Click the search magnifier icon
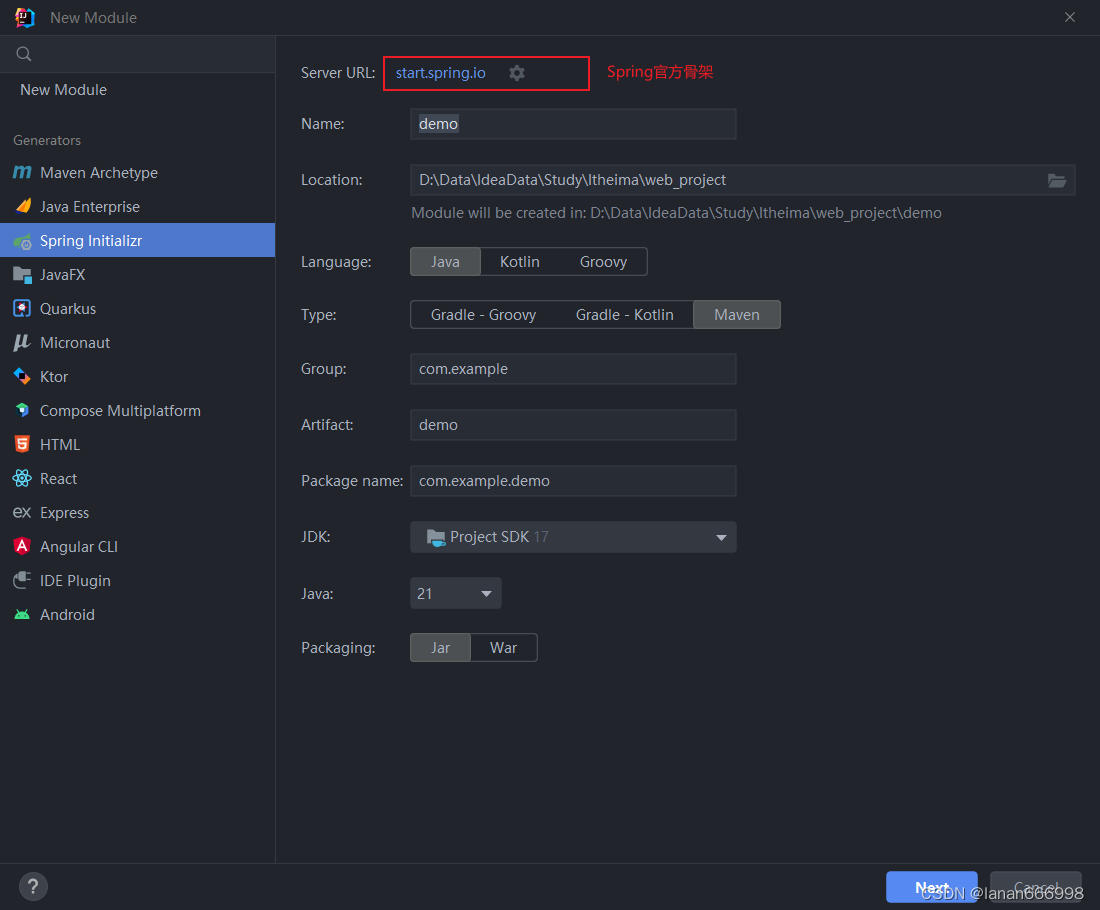 24,54
